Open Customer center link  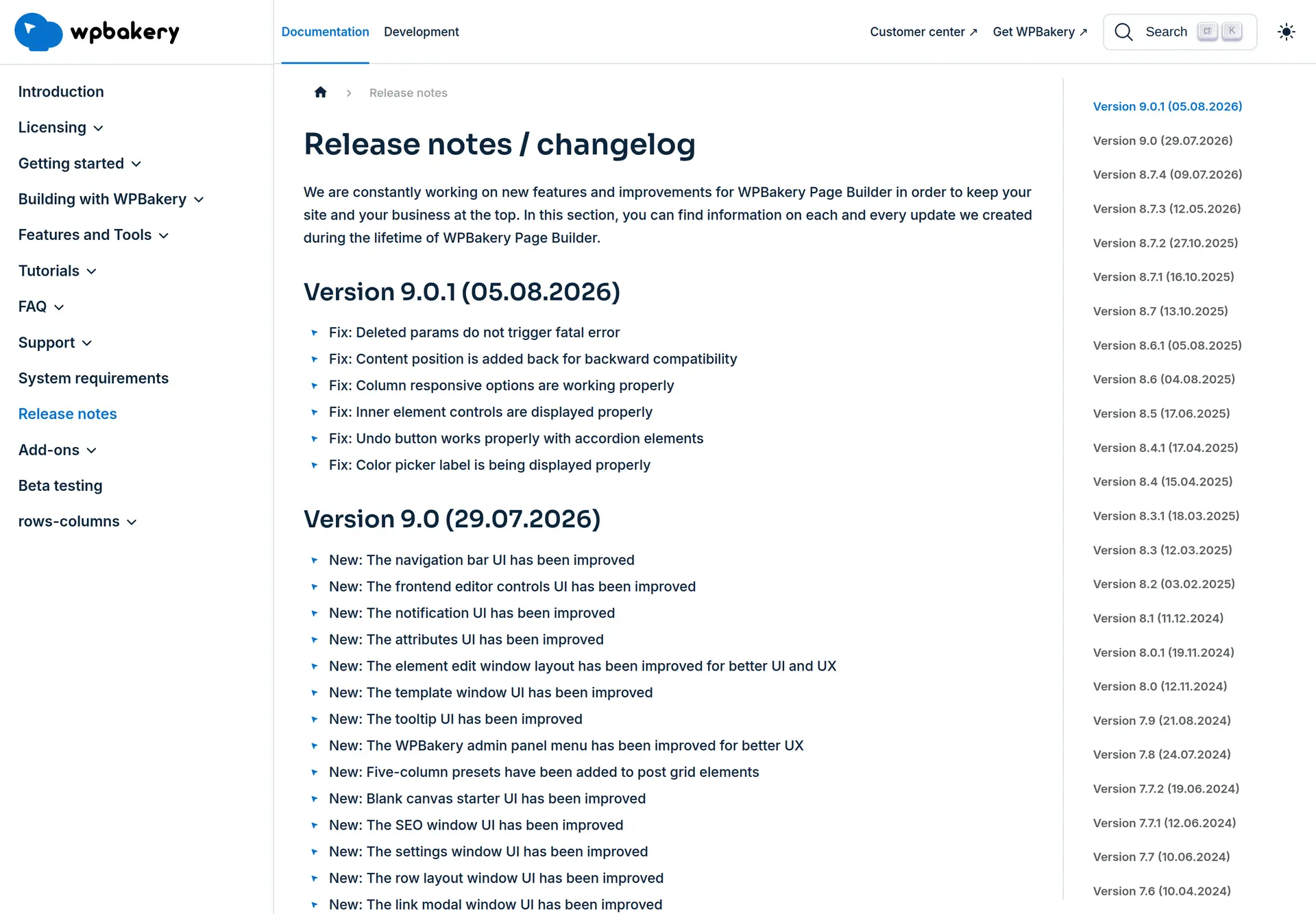(x=923, y=32)
